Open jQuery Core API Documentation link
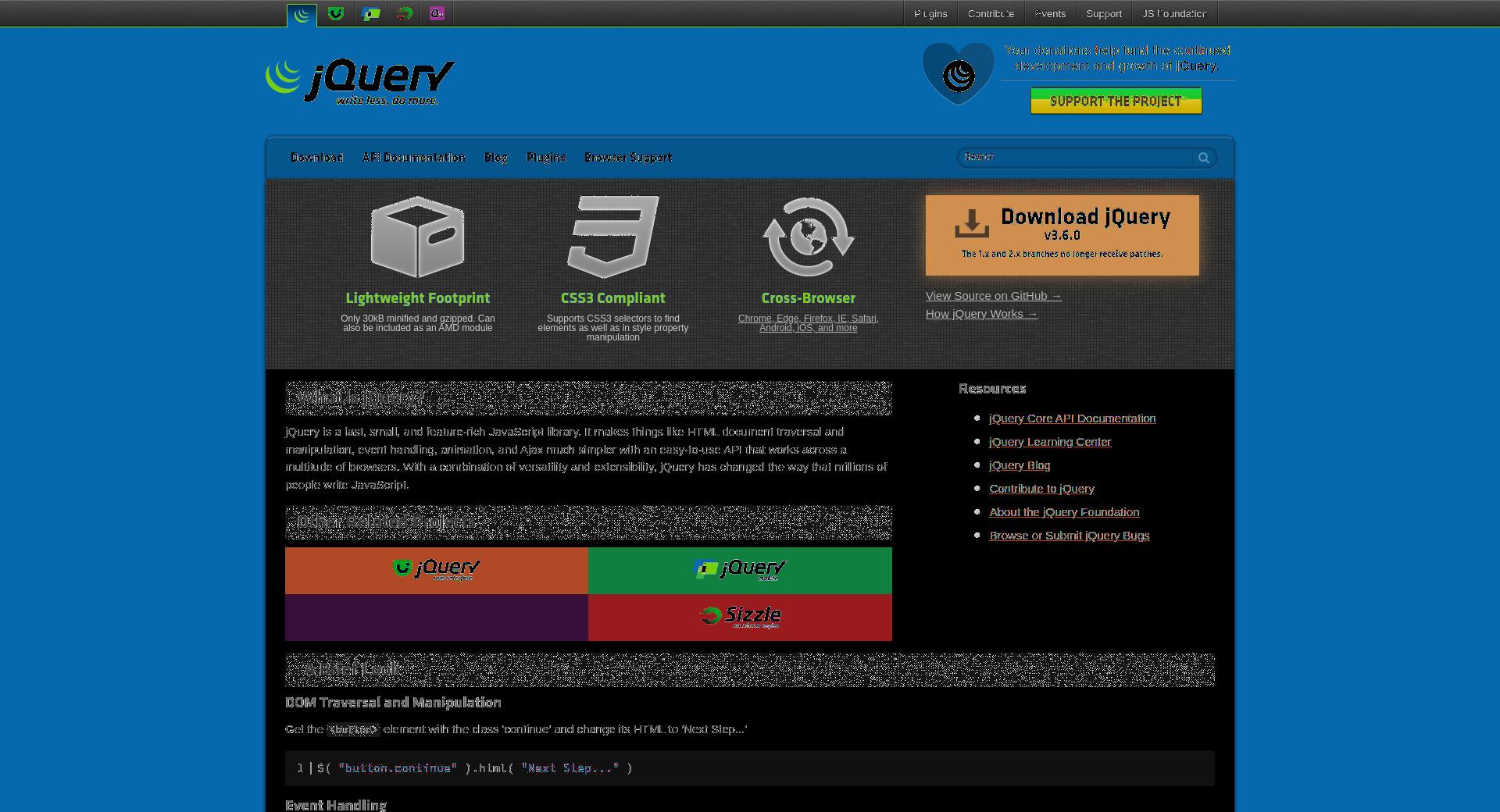This screenshot has height=812, width=1500. pyautogui.click(x=1072, y=418)
